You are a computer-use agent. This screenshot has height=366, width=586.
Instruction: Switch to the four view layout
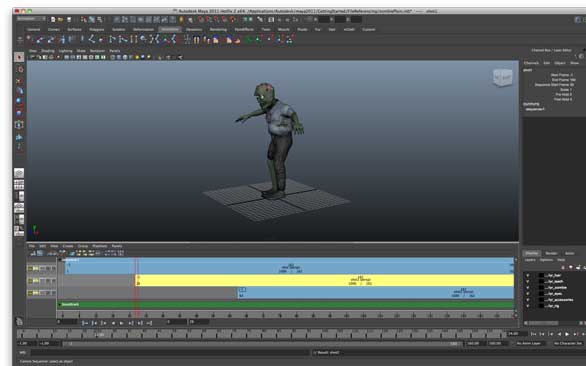(x=19, y=184)
